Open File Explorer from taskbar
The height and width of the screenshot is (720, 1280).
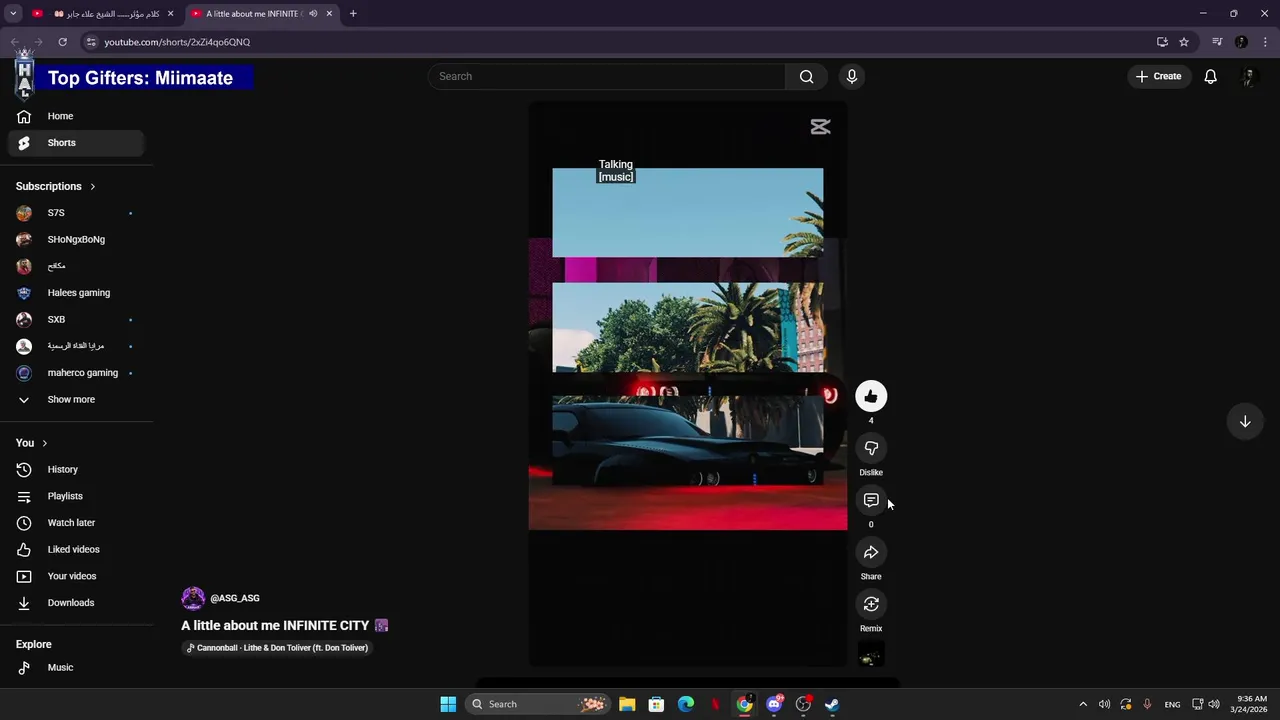[x=627, y=704]
